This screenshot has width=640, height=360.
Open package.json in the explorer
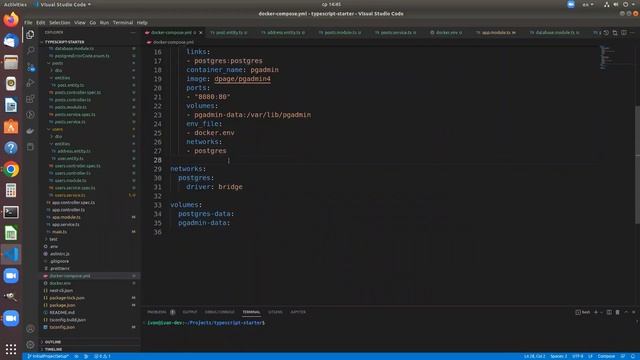62,305
